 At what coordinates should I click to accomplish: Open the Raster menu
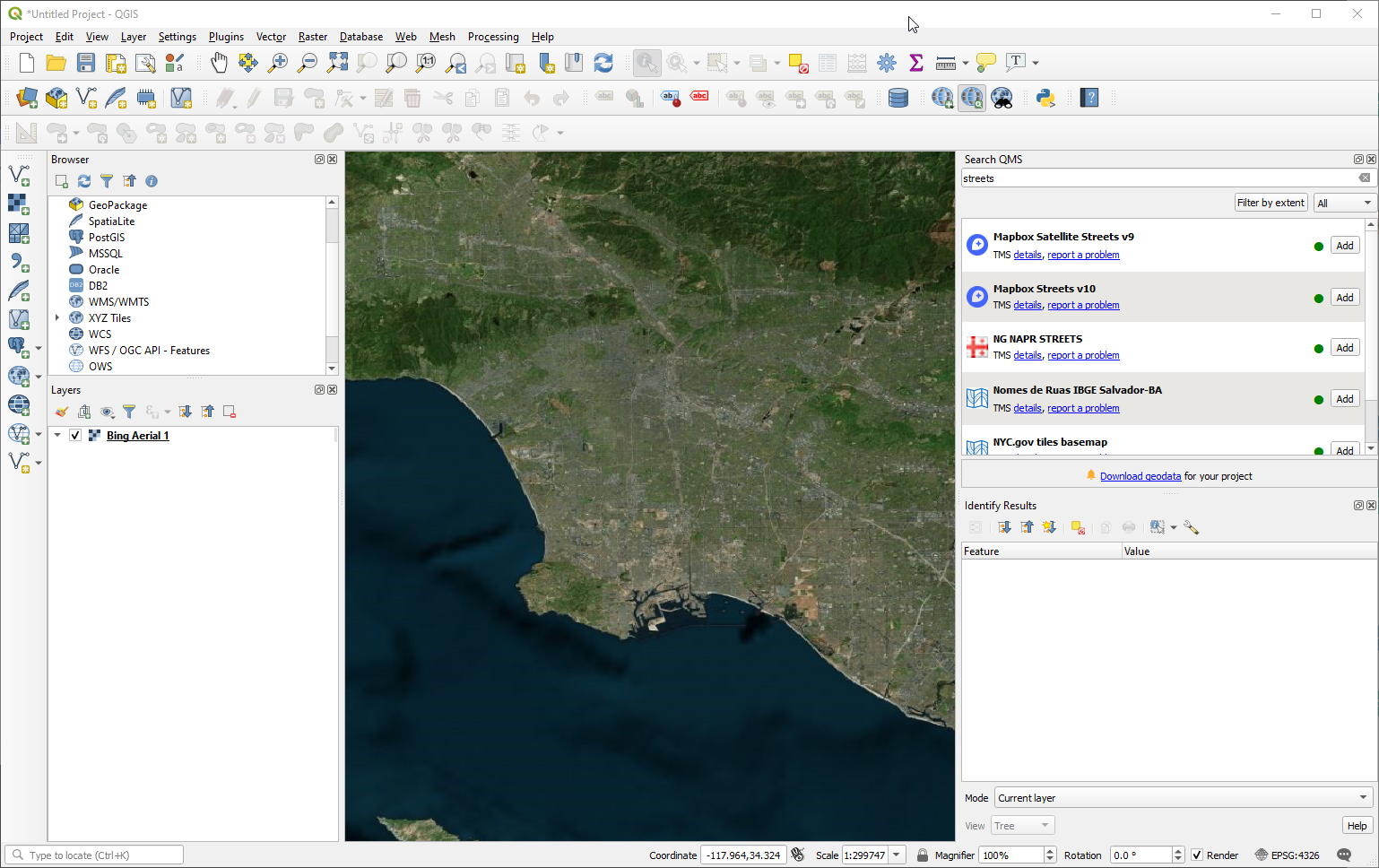(x=312, y=37)
